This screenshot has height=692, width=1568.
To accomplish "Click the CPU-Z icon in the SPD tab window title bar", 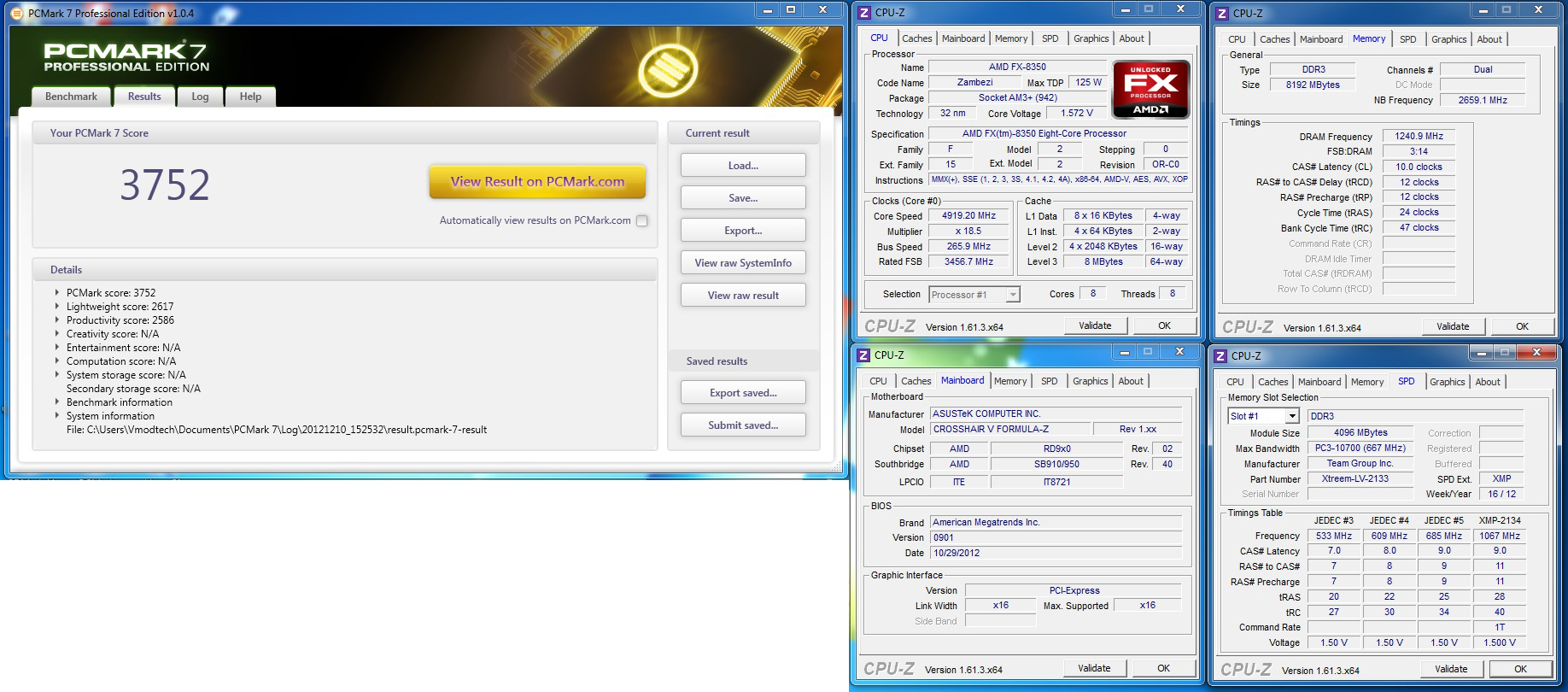I will pyautogui.click(x=1221, y=355).
